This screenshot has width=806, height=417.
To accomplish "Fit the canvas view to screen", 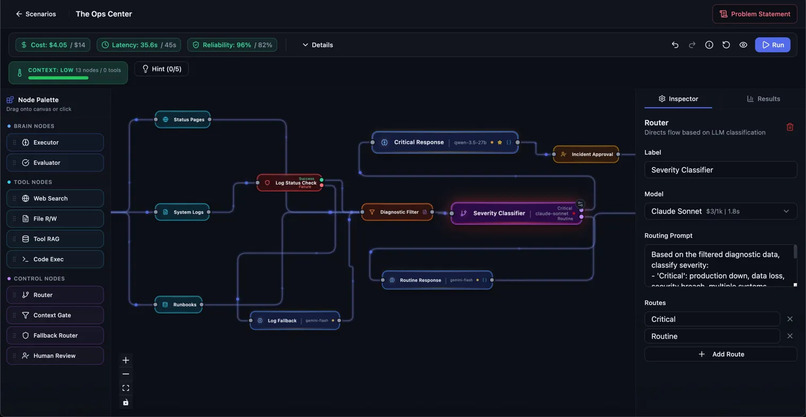I will (x=125, y=388).
